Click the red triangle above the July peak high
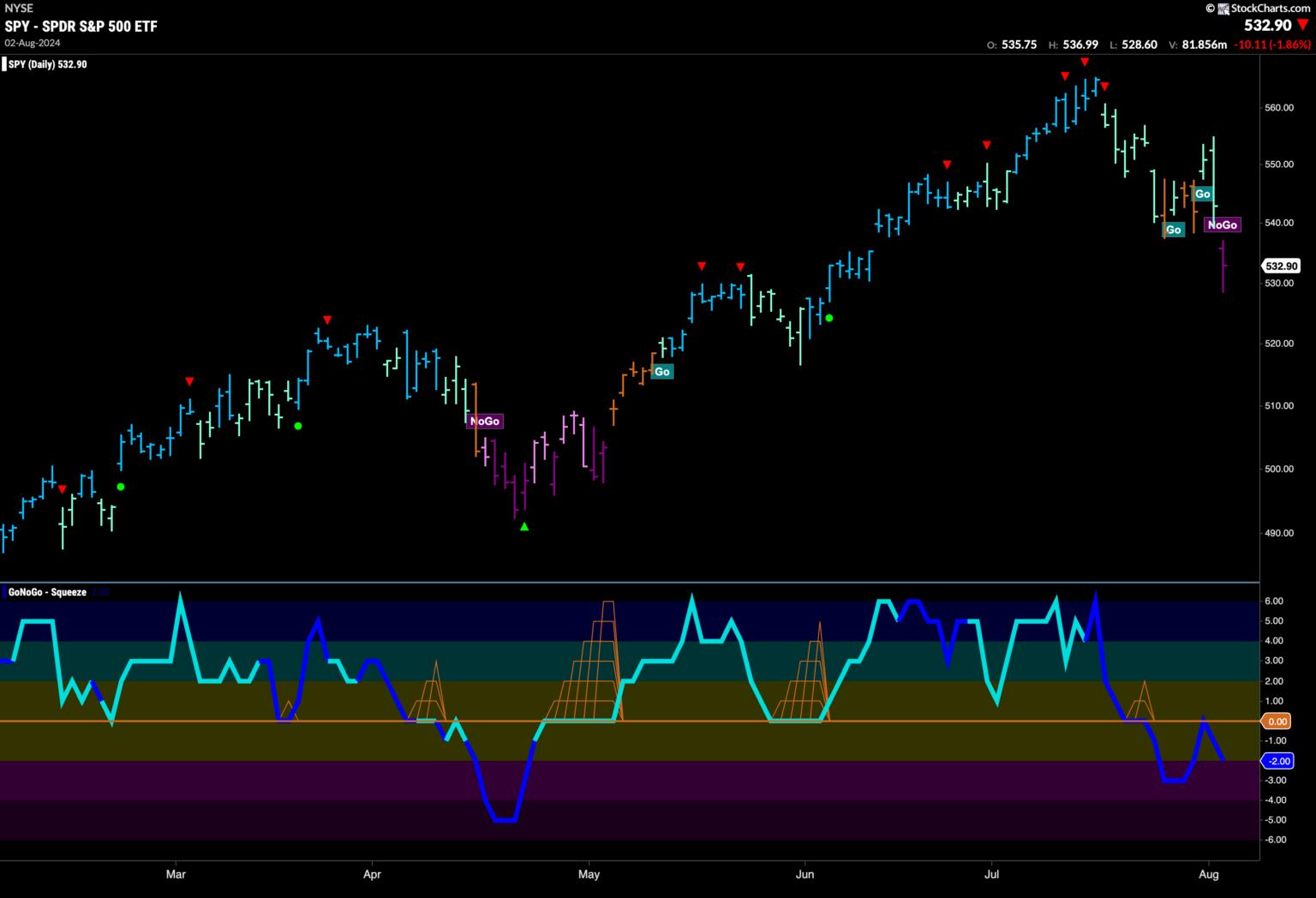This screenshot has height=898, width=1316. 1085,62
